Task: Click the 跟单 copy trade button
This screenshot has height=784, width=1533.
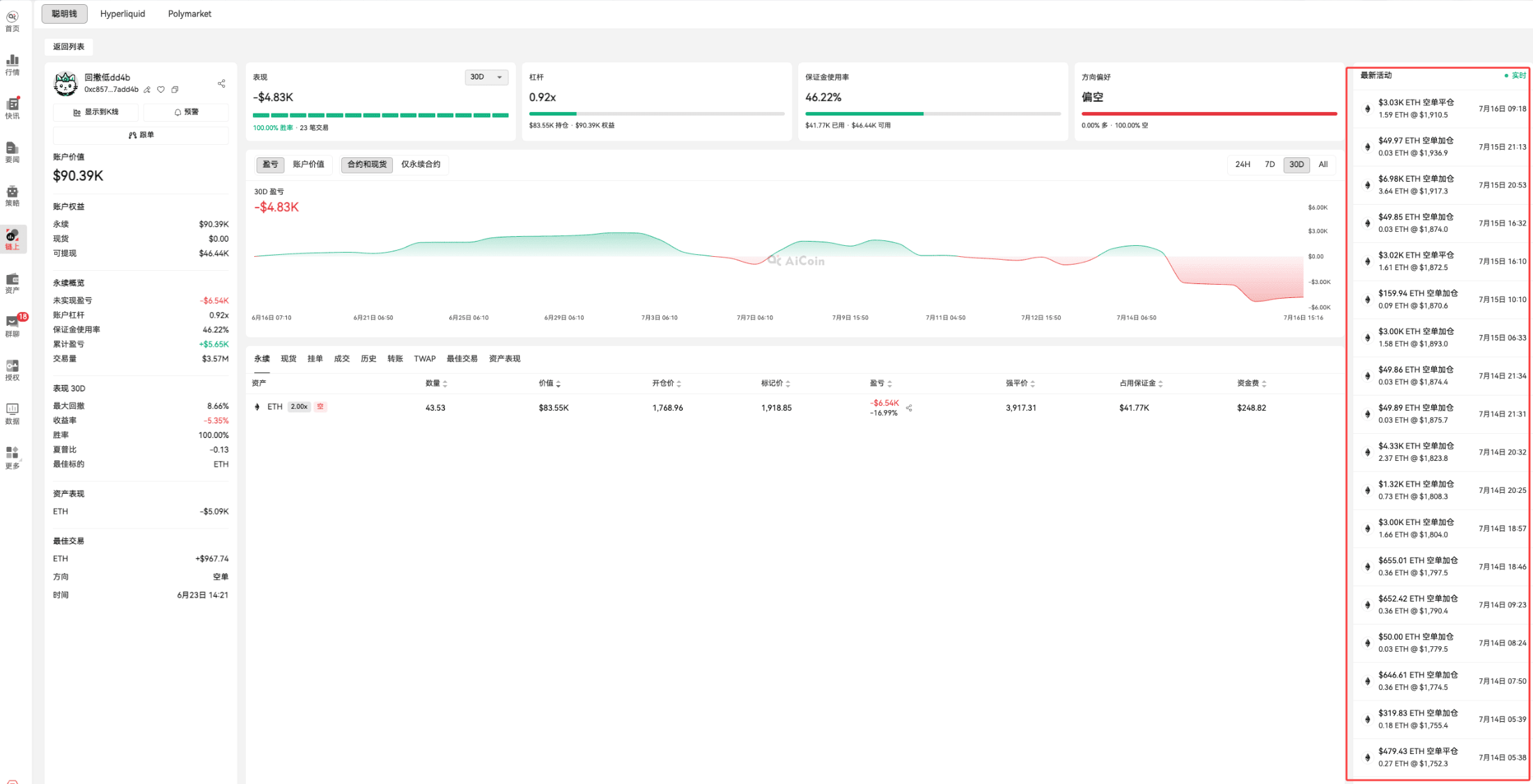Action: [x=141, y=135]
